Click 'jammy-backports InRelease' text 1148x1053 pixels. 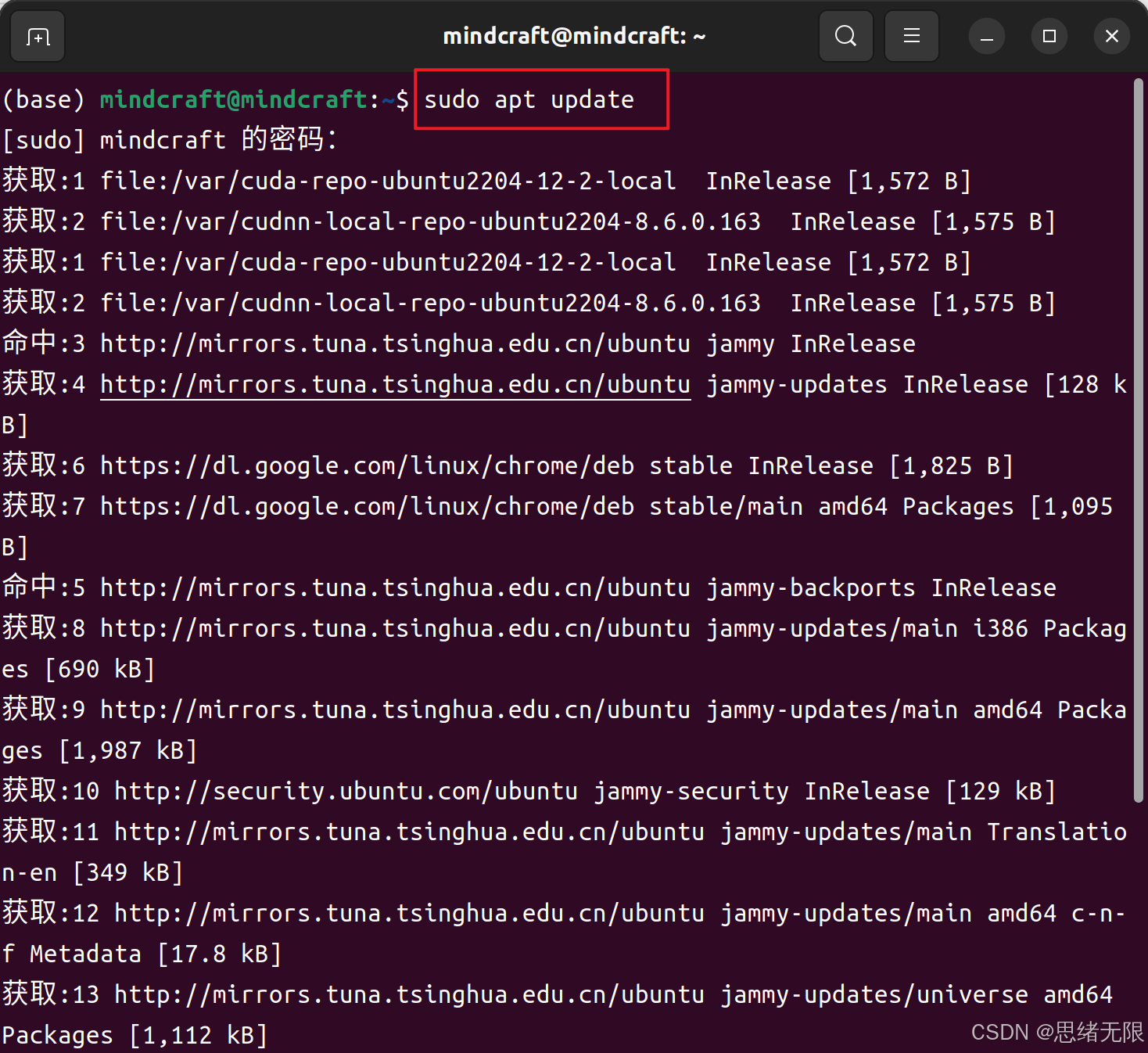881,588
